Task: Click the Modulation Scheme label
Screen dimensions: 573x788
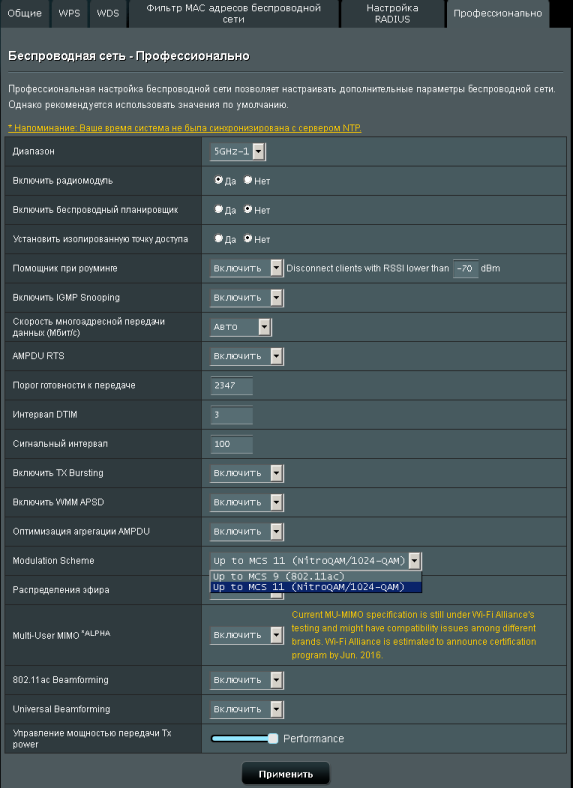Action: click(53, 560)
